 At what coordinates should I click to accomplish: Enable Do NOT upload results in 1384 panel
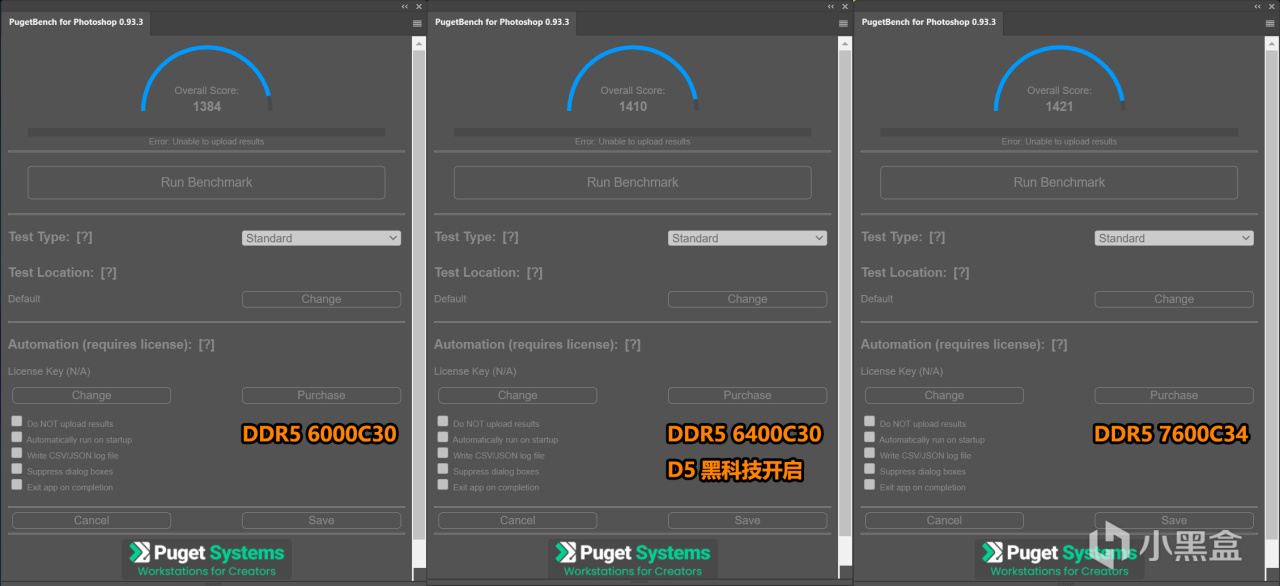coord(17,421)
